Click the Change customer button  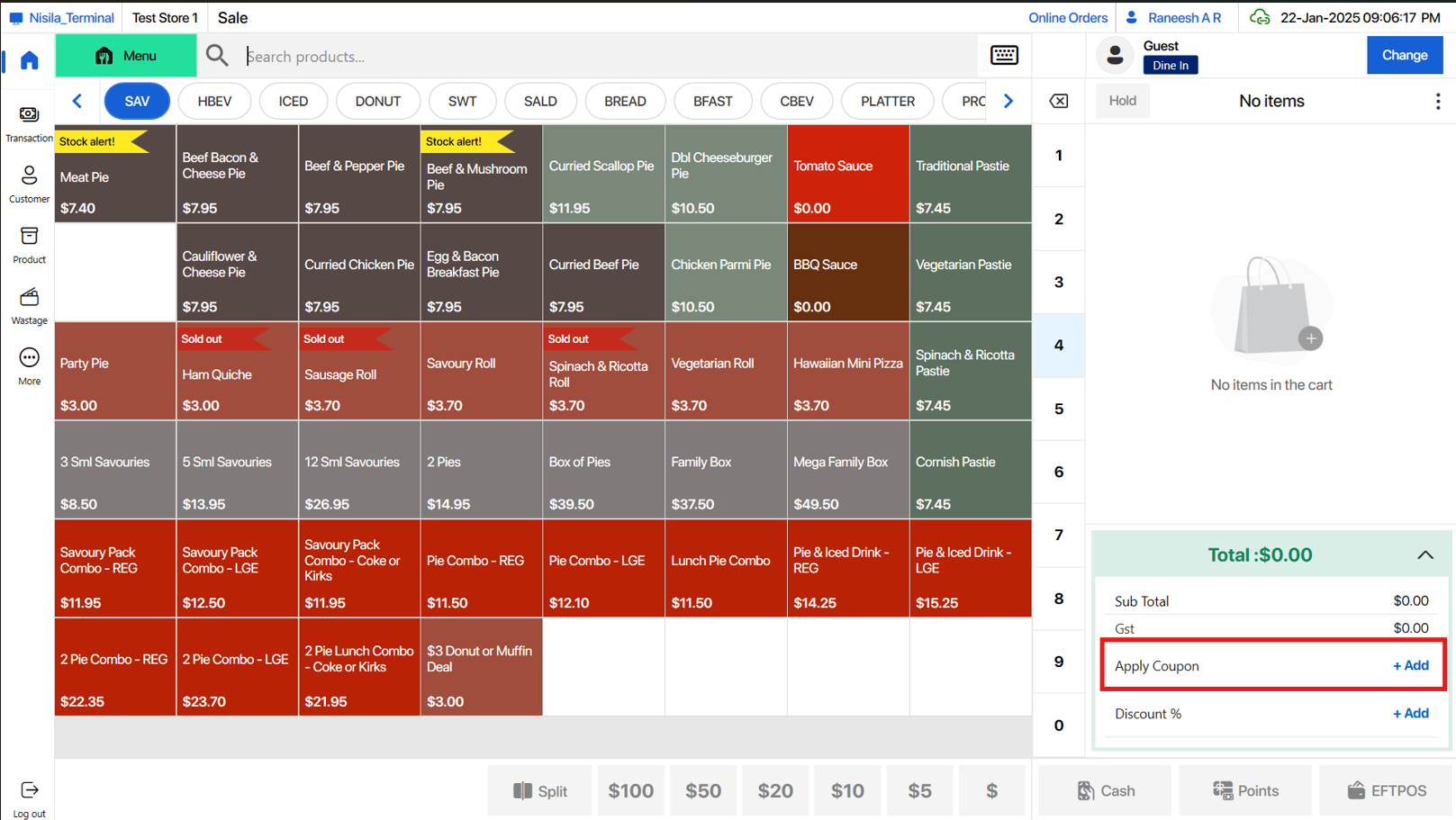click(1404, 56)
